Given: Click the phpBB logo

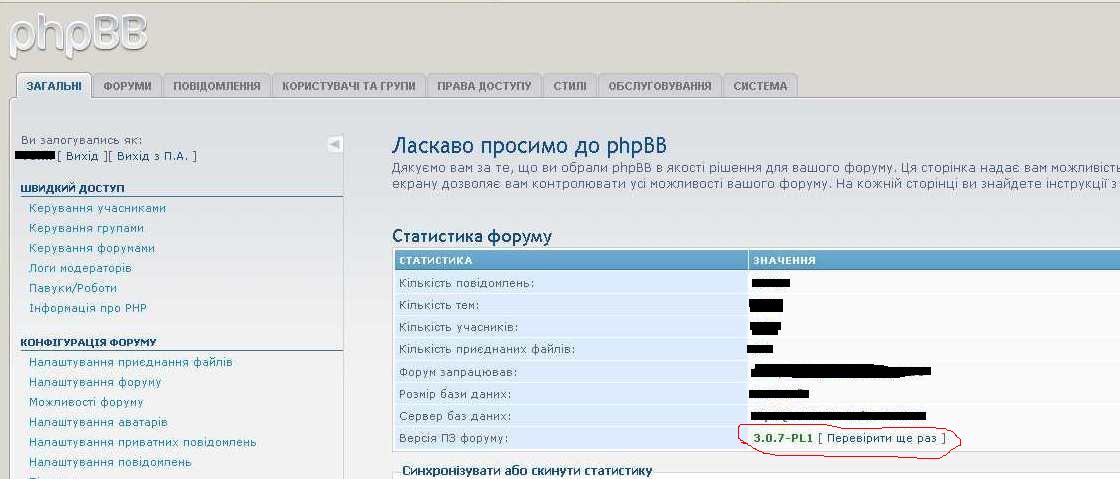Looking at the screenshot, I should (79, 36).
